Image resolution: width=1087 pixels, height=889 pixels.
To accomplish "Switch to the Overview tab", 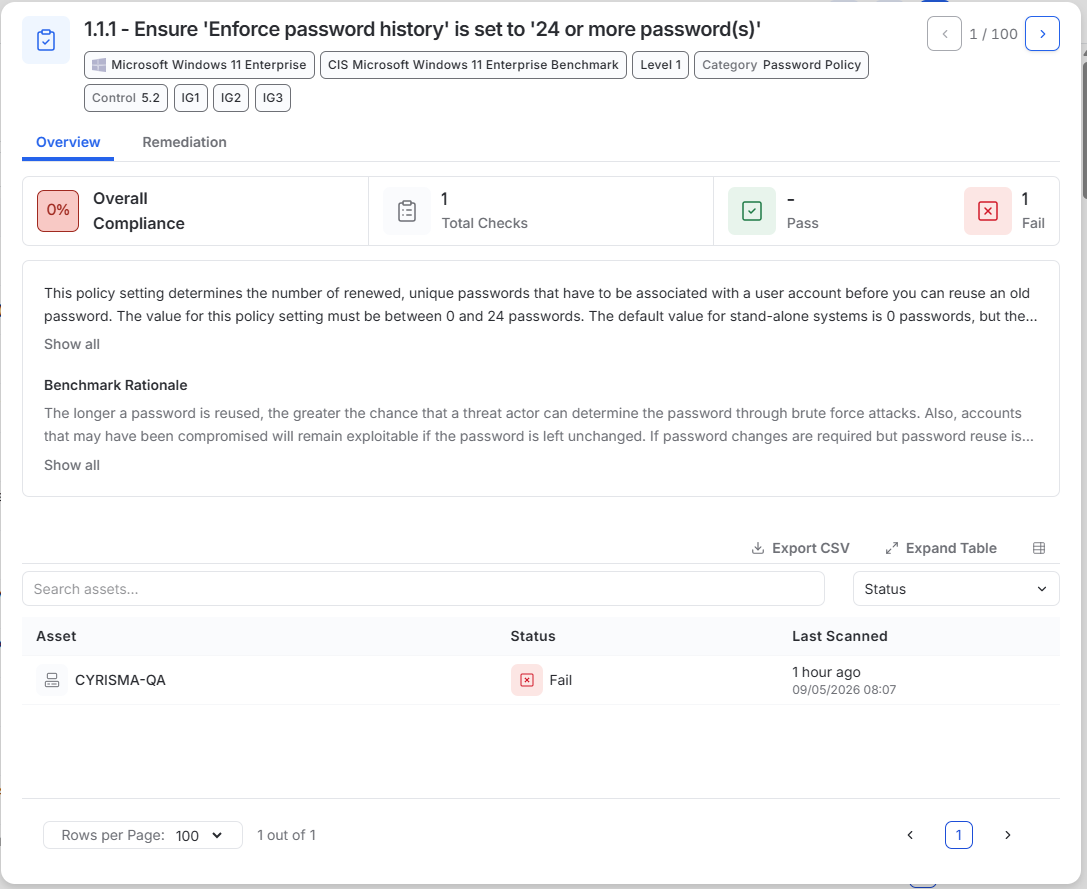I will tap(68, 142).
